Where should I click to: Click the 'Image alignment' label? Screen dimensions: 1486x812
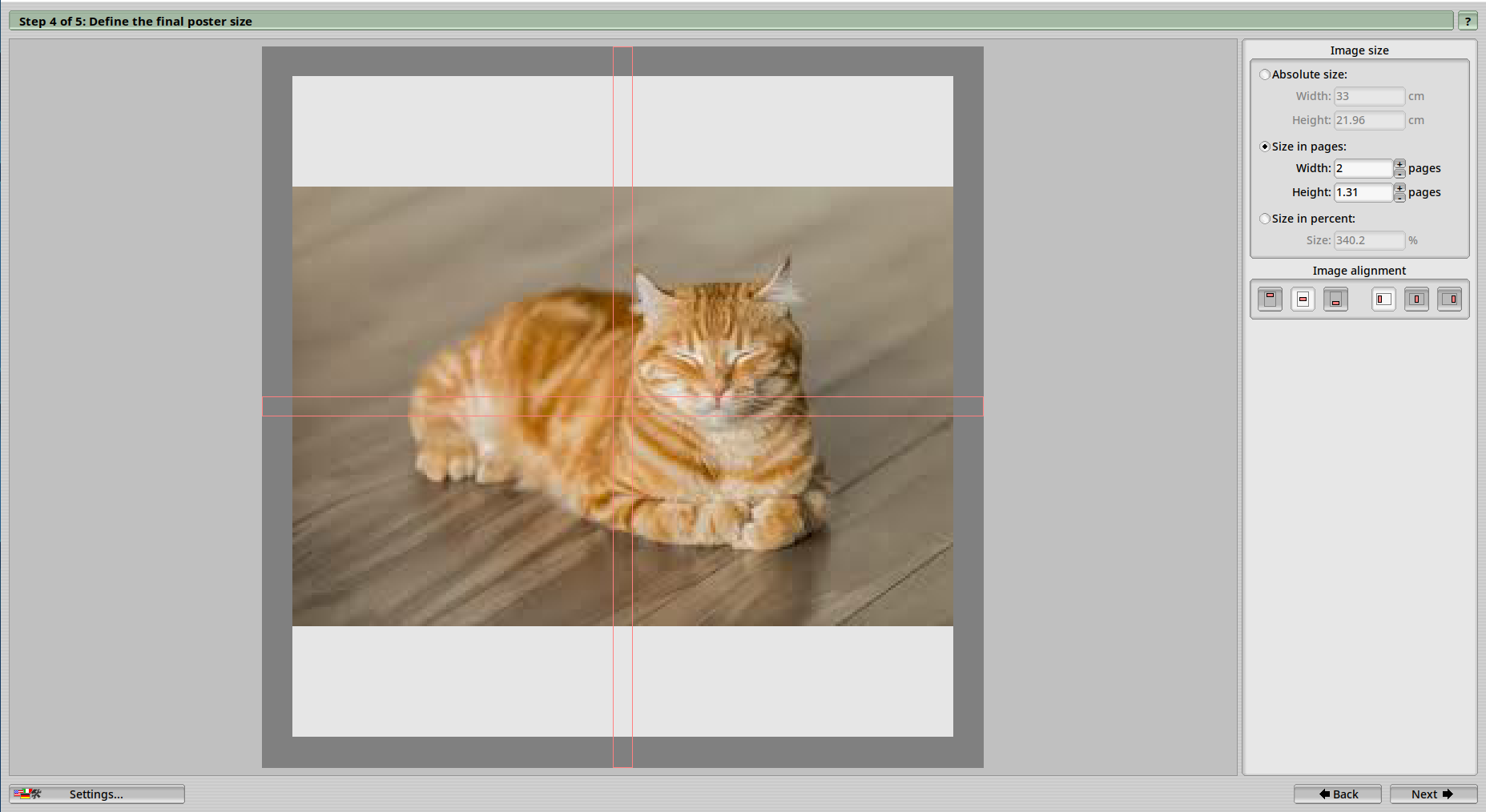[1359, 271]
